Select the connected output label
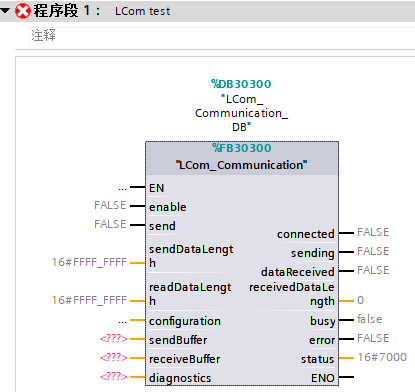 pos(306,234)
